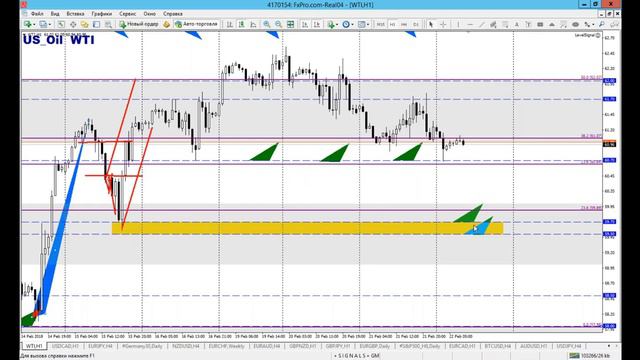Switch chart to Line Chart mode
The width and height of the screenshot is (640, 360).
click(x=253, y=24)
